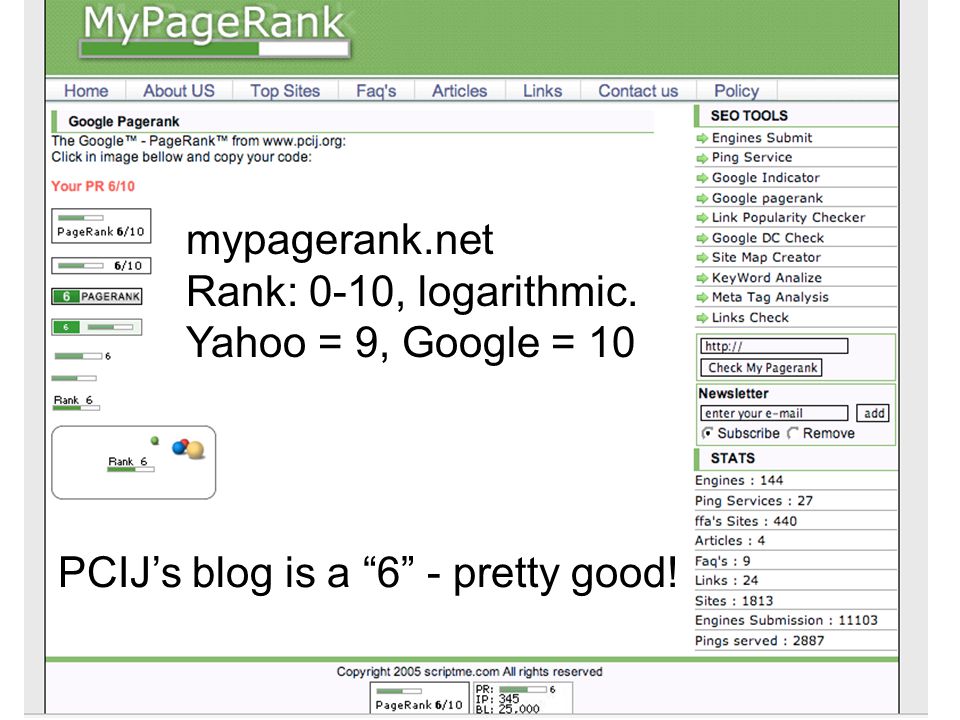Open the Faq's menu item

376,91
